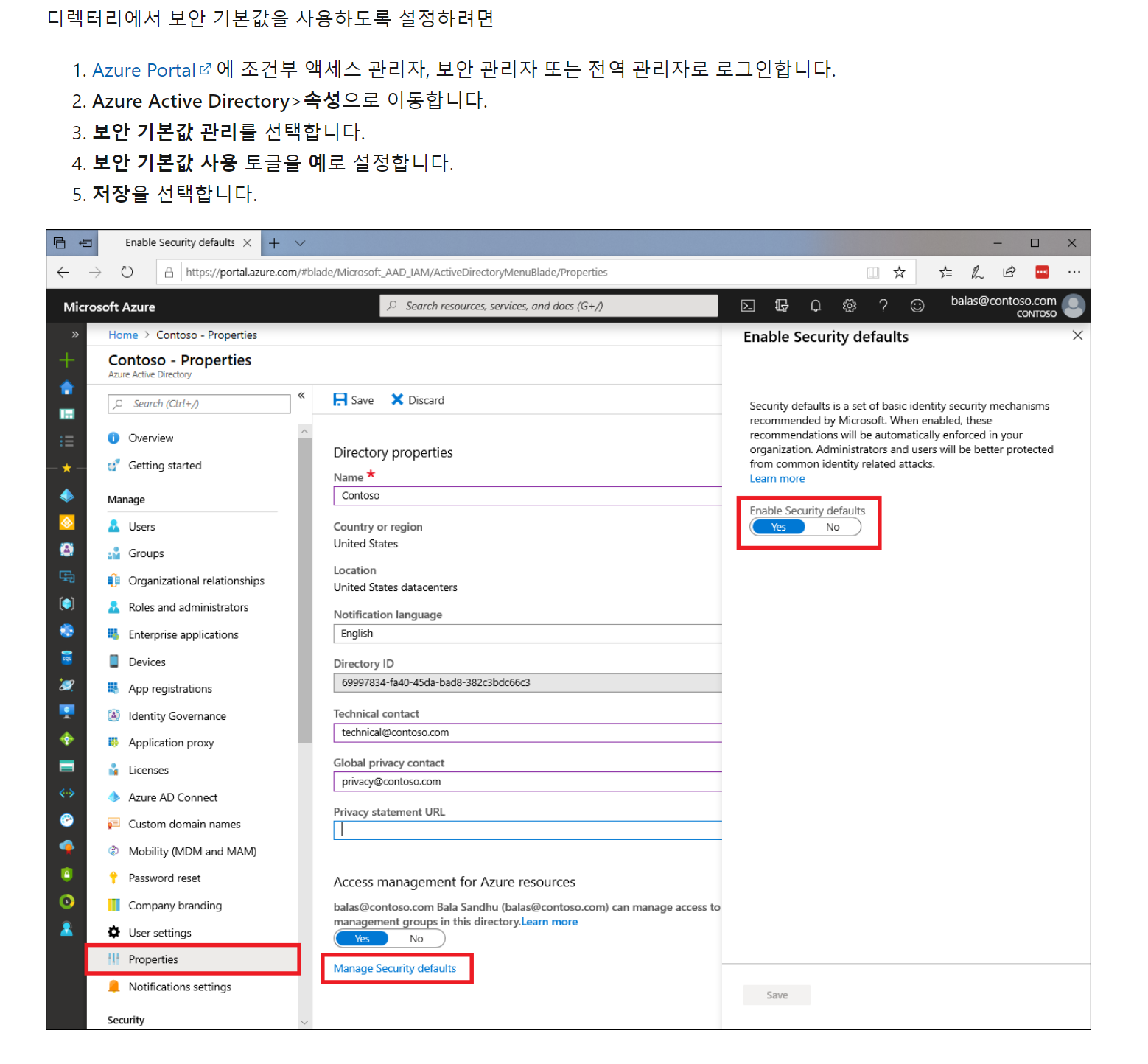Click the Azure search resources box
The height and width of the screenshot is (1064, 1148).
click(x=549, y=306)
